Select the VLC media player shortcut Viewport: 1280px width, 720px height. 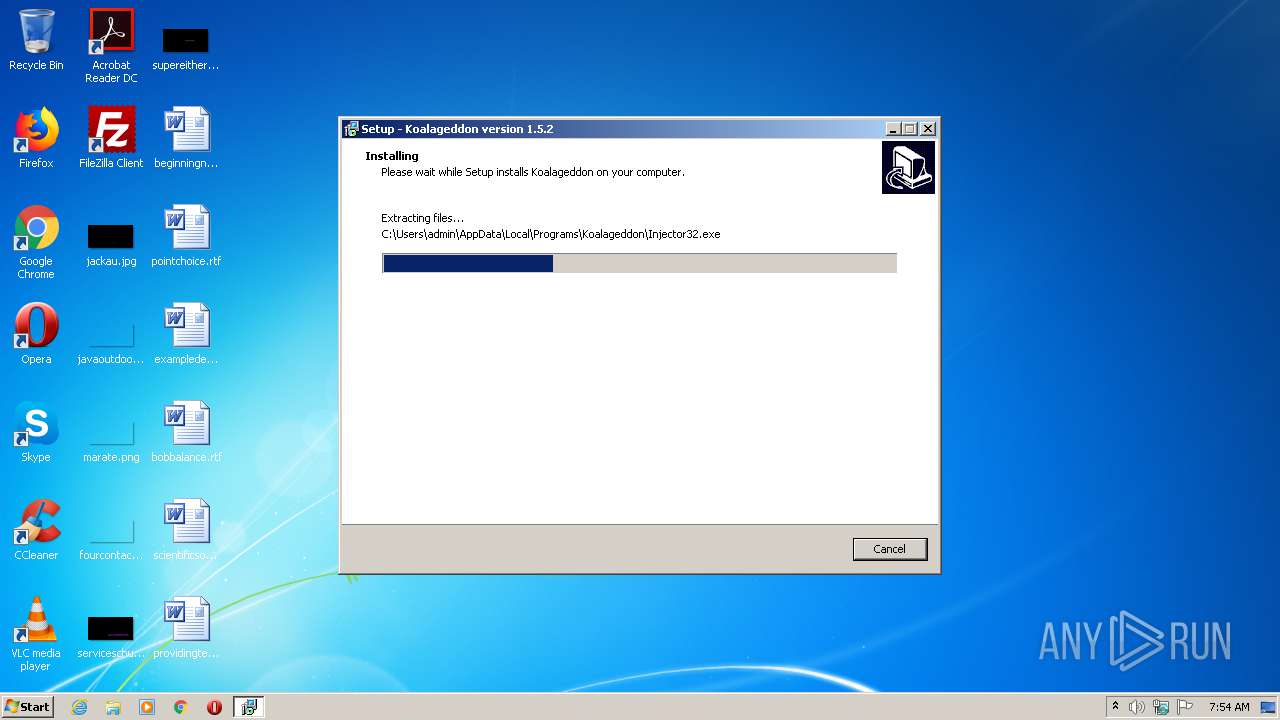tap(36, 634)
